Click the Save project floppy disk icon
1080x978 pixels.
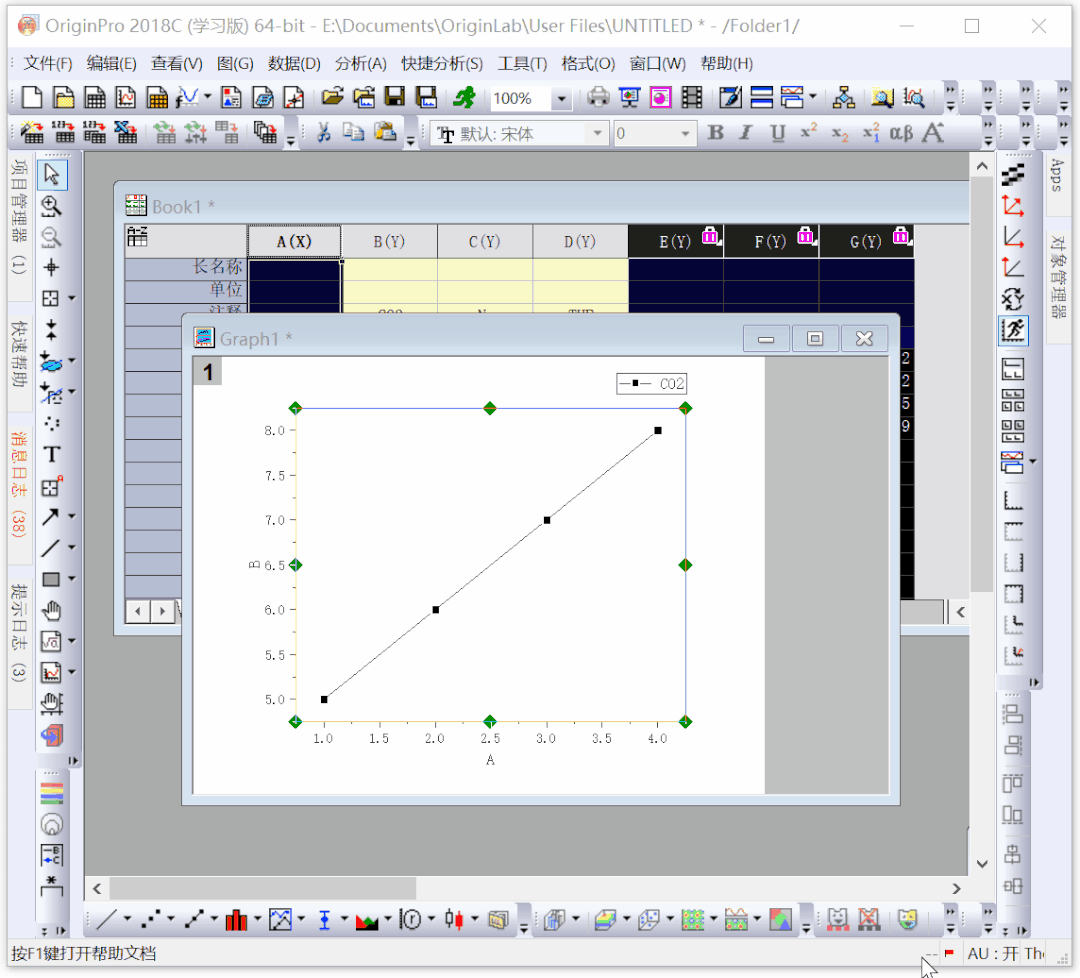(395, 97)
